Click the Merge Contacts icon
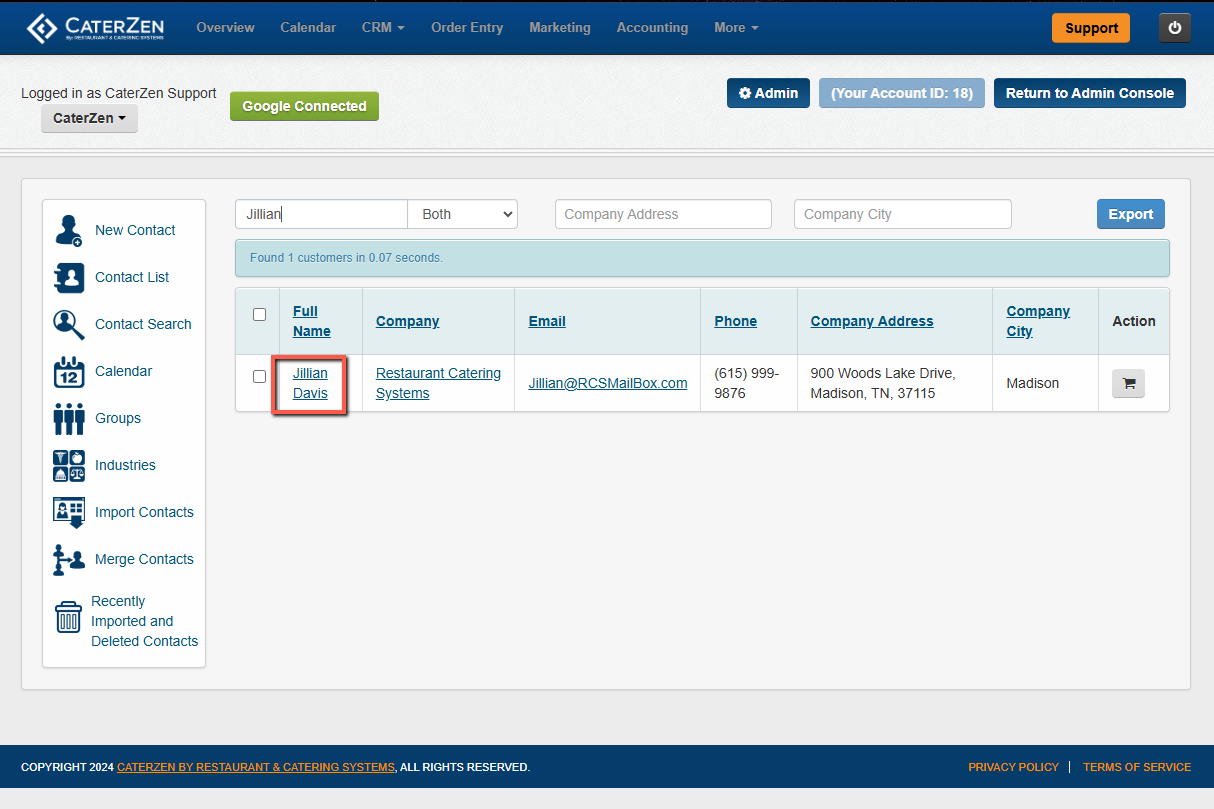The width and height of the screenshot is (1214, 809). pos(69,559)
